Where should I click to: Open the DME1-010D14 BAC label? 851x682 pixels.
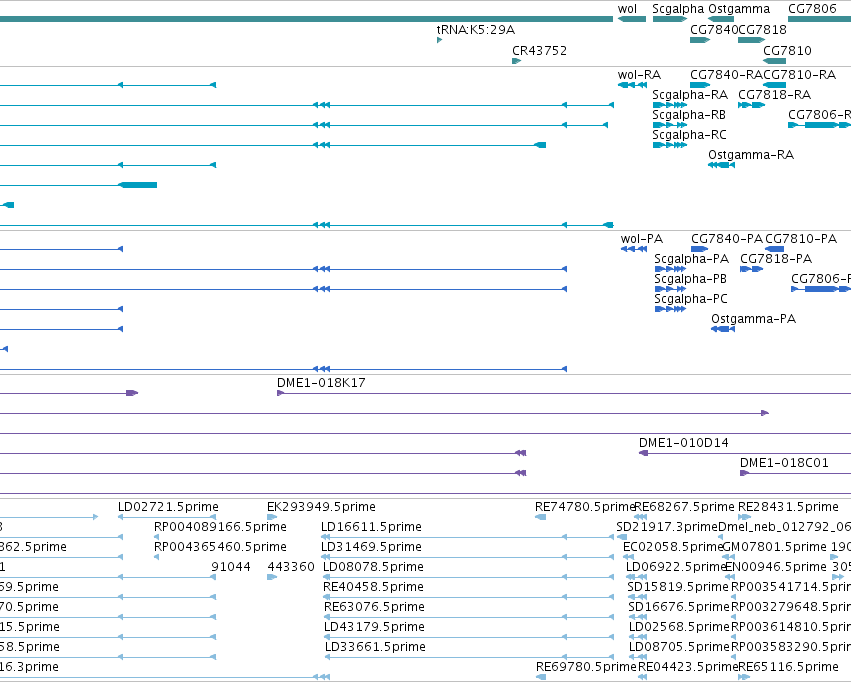coord(684,443)
